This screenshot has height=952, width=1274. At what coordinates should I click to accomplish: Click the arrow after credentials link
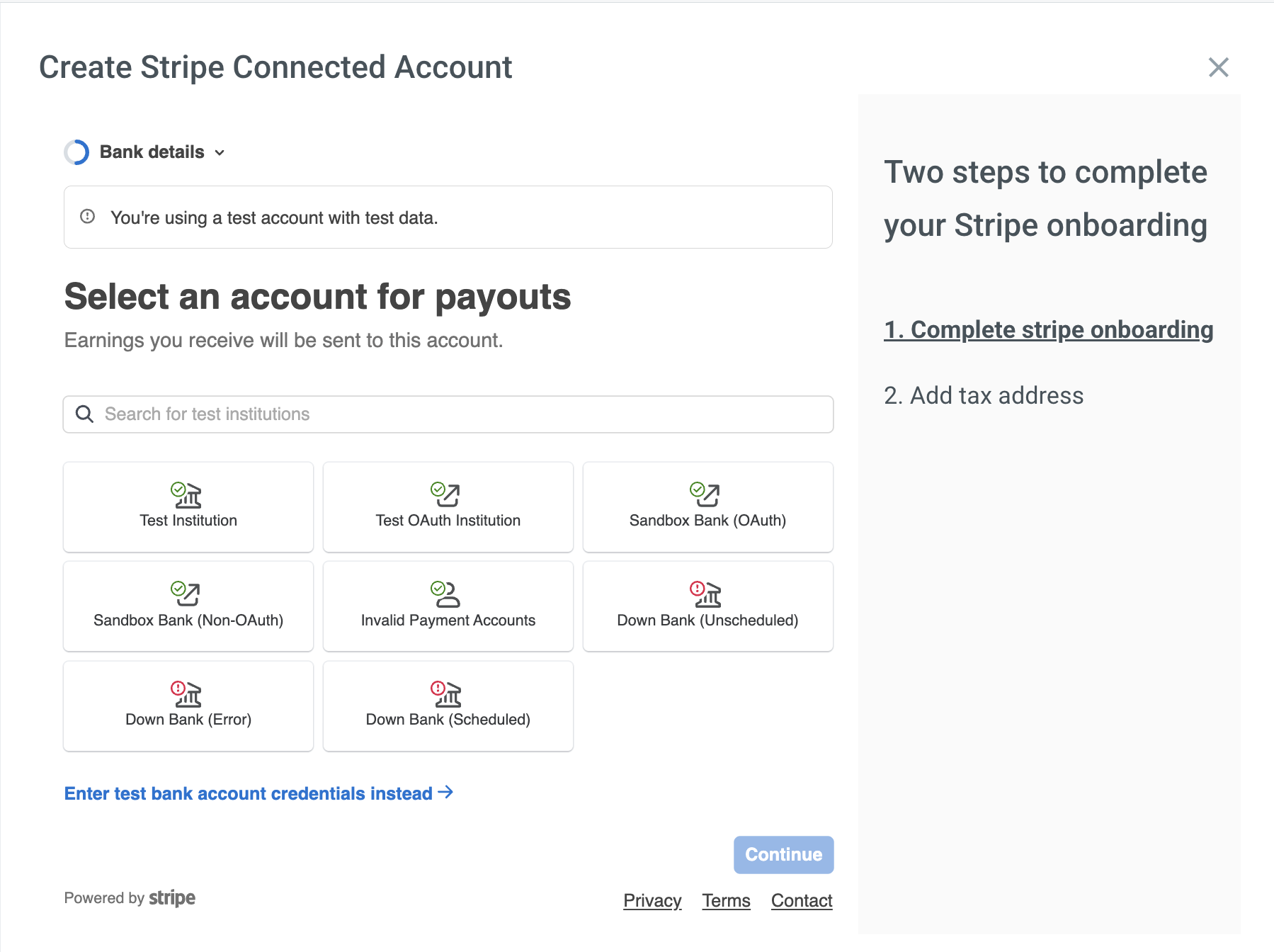tap(445, 792)
